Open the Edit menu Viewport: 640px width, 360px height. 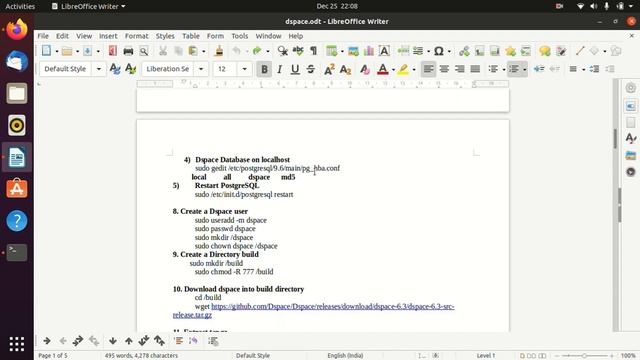tap(62, 36)
